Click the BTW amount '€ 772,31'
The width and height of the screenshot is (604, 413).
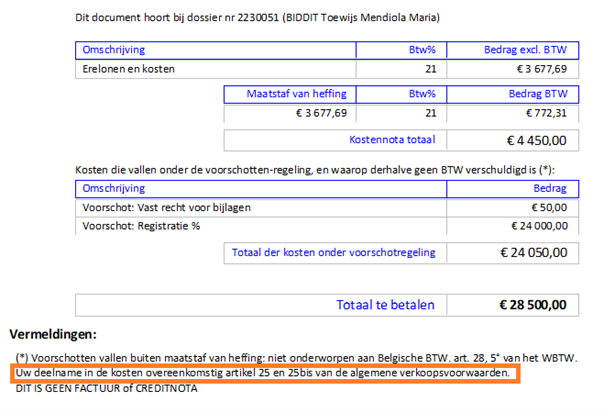pyautogui.click(x=546, y=113)
